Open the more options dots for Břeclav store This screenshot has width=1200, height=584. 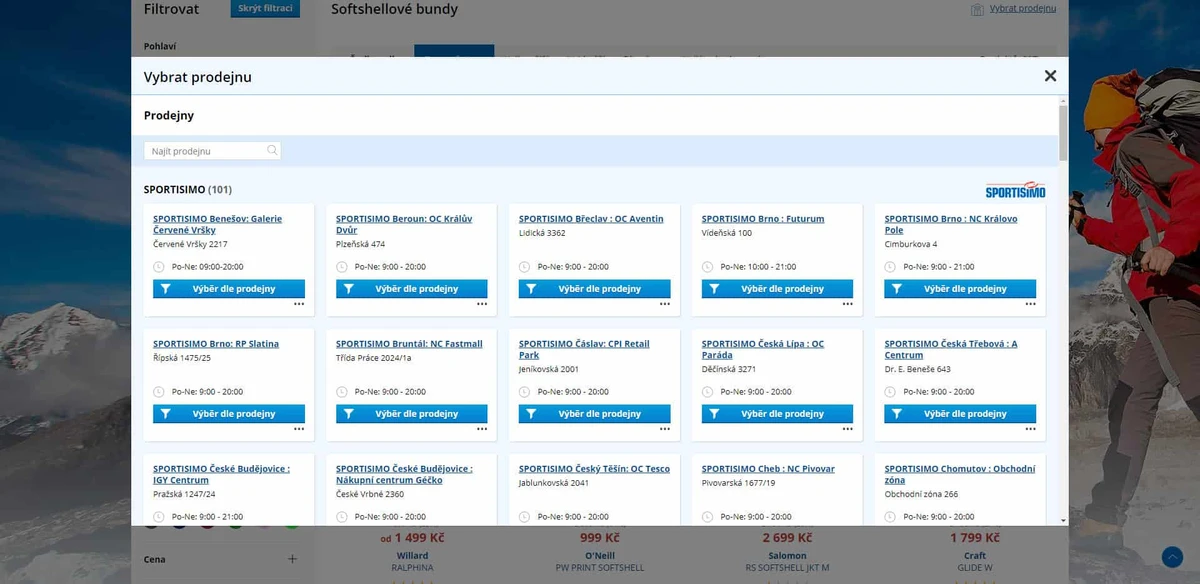(665, 304)
